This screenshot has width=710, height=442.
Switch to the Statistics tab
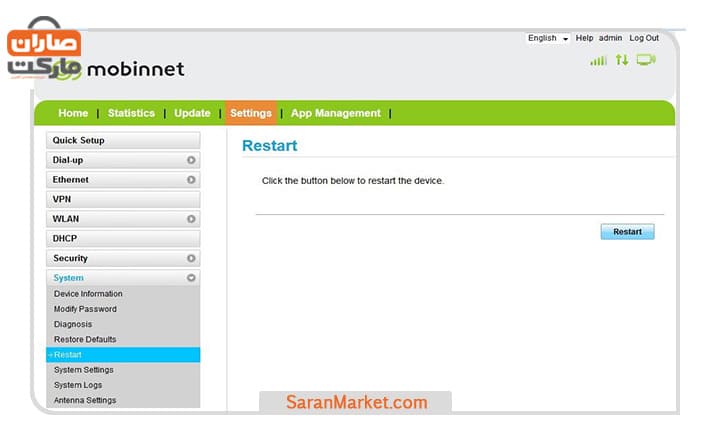pos(131,113)
